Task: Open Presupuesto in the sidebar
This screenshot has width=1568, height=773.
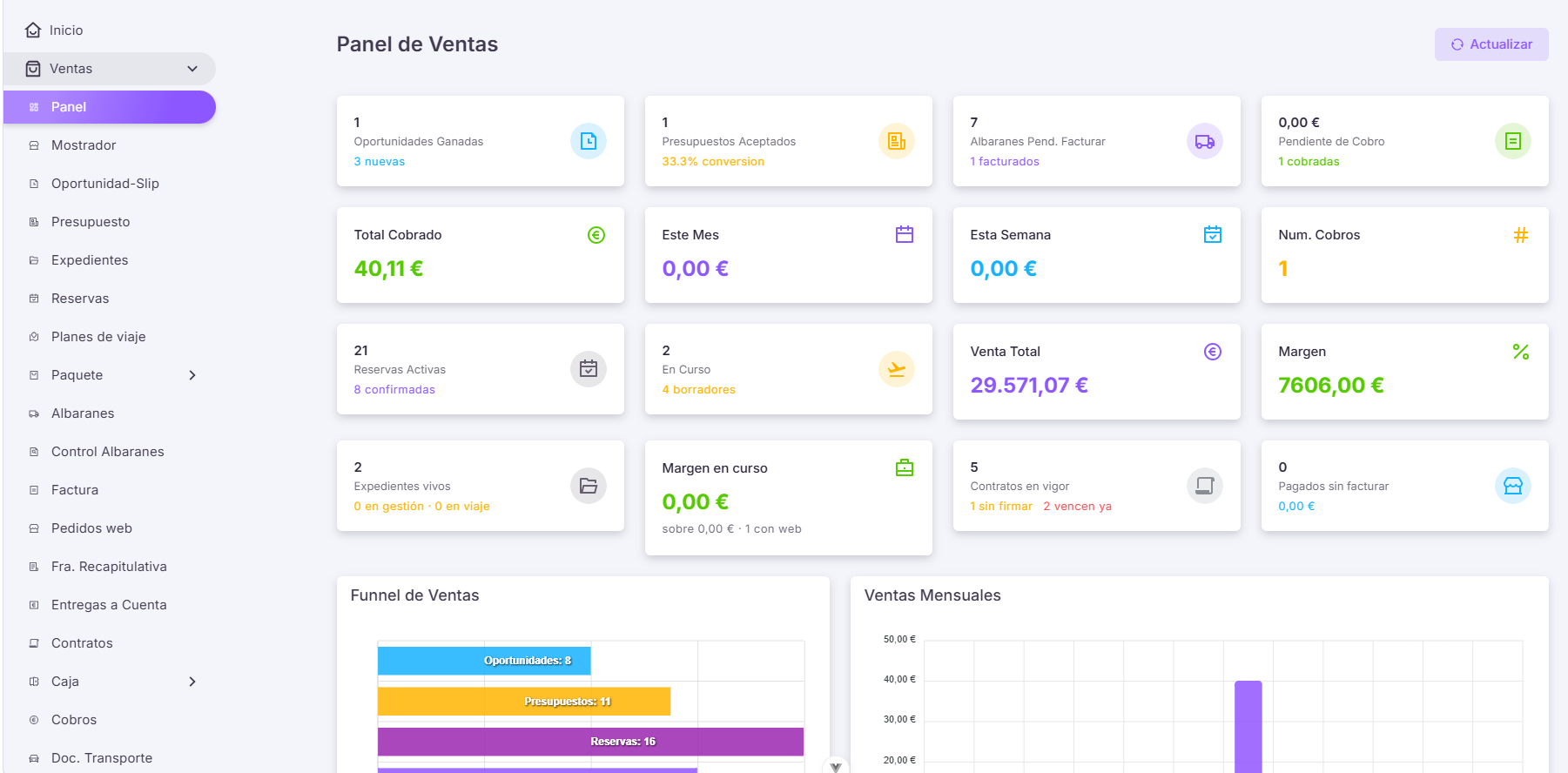Action: [110, 222]
